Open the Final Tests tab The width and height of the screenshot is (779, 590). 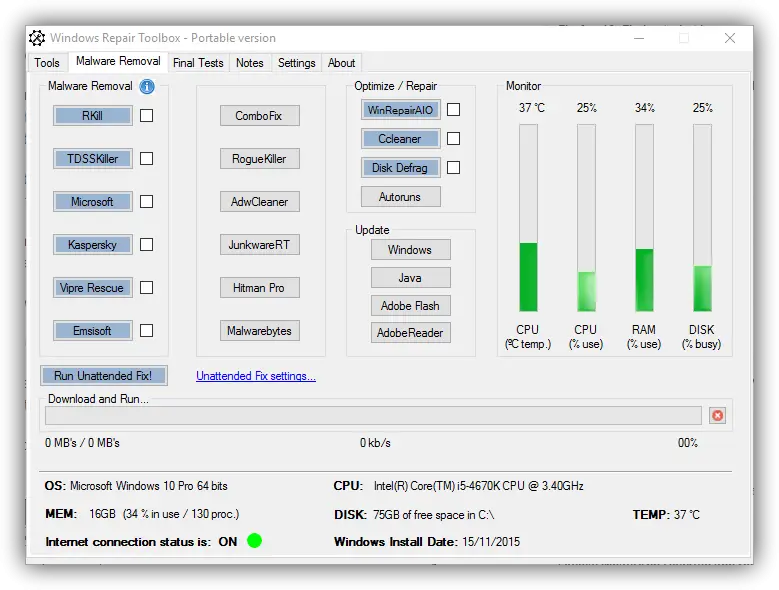198,63
